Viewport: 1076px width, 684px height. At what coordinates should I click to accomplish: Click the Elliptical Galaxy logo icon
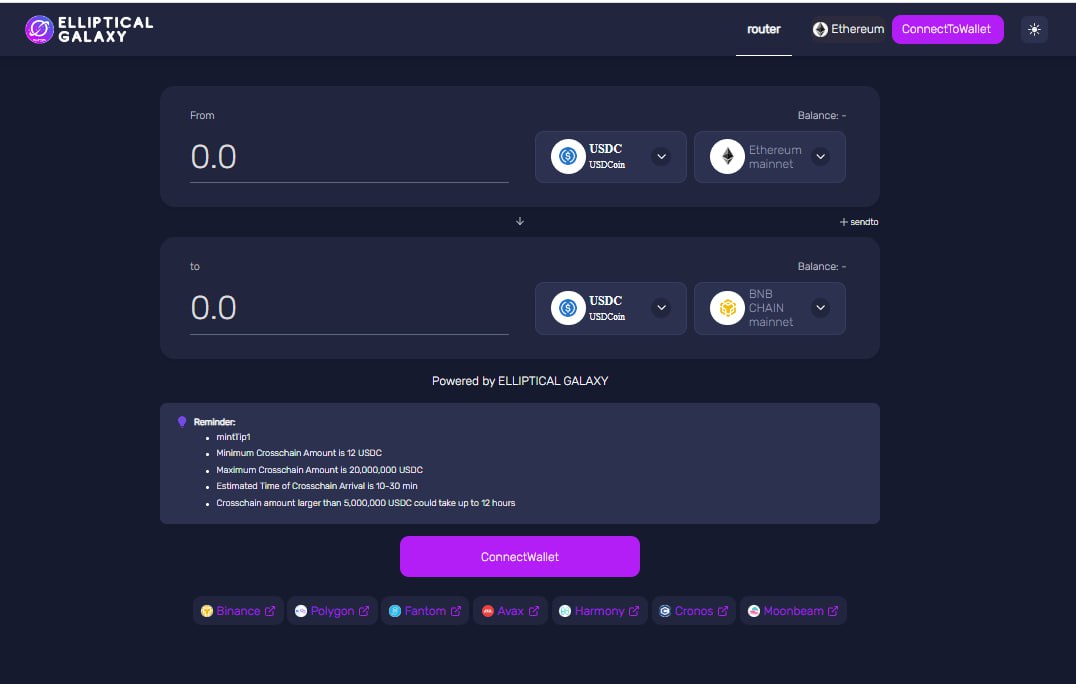click(x=39, y=30)
